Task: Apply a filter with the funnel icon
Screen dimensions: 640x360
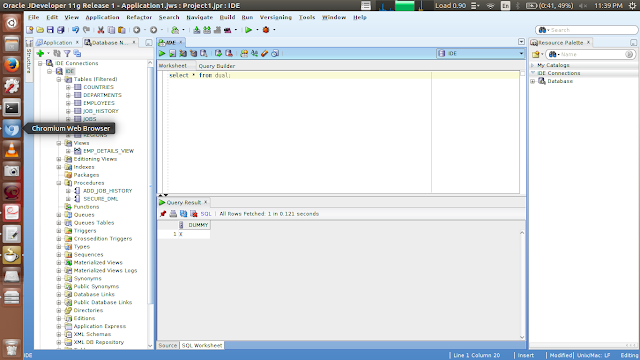Action: click(x=67, y=53)
